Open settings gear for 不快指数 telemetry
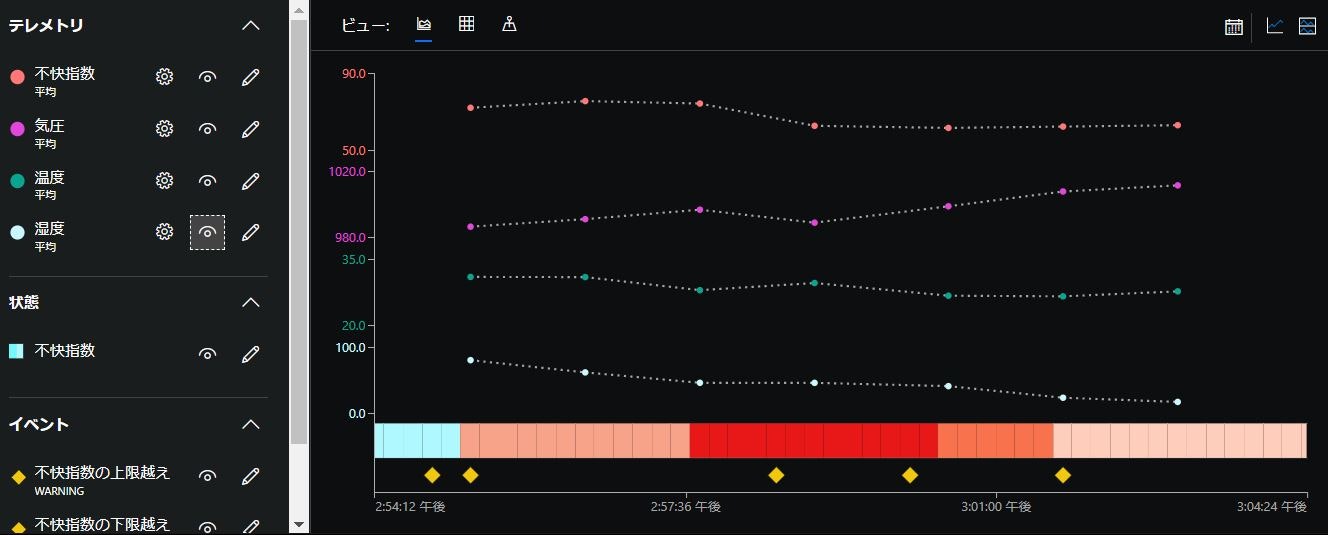1328x535 pixels. (165, 77)
